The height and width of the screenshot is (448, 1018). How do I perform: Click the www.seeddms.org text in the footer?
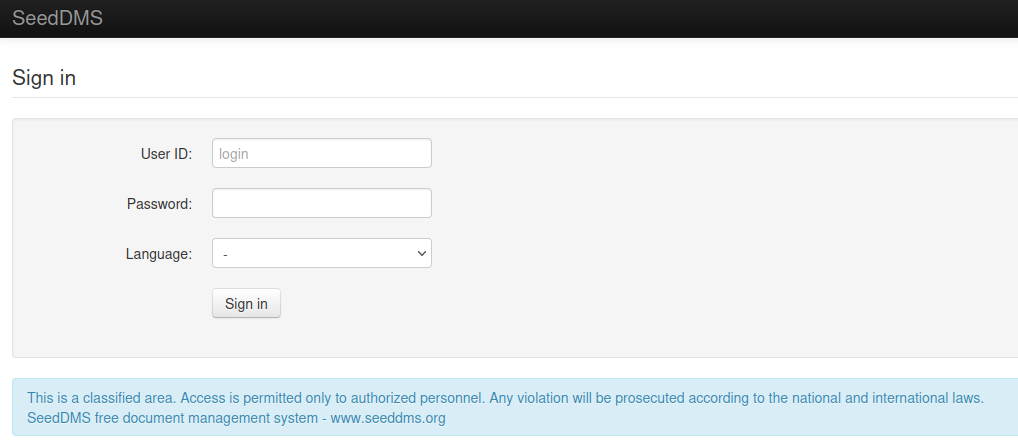point(389,418)
